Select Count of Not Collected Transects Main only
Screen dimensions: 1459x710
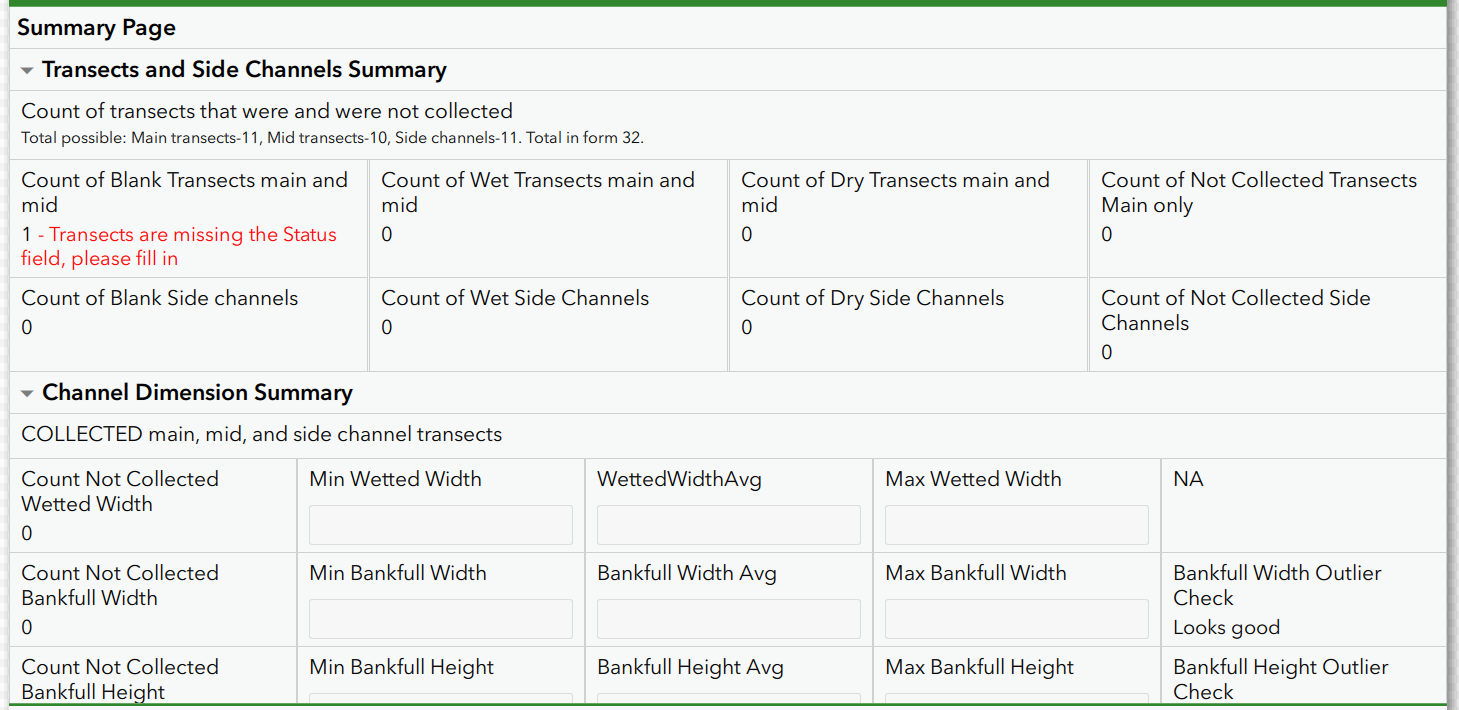(1258, 192)
